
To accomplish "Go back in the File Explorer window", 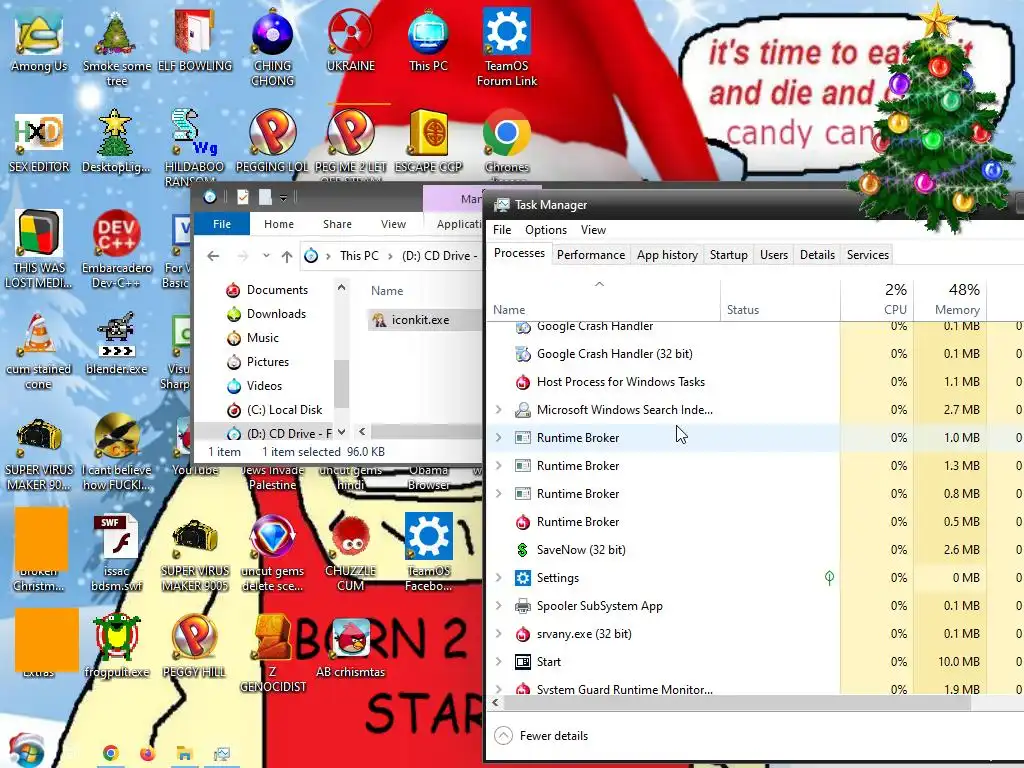I will tap(213, 256).
